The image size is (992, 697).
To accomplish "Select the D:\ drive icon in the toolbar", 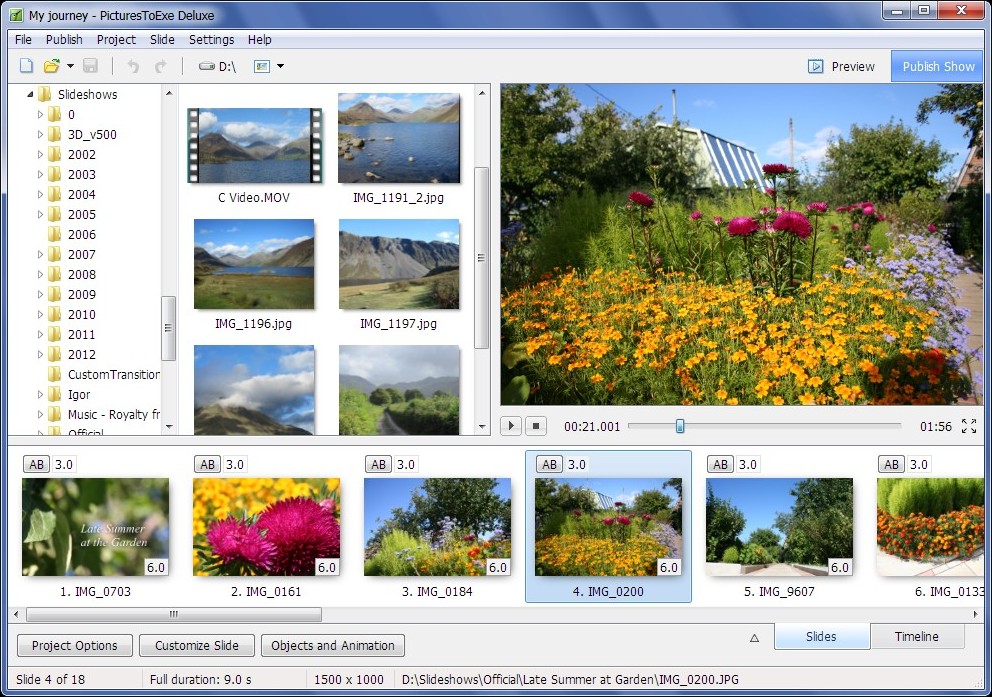I will [206, 65].
